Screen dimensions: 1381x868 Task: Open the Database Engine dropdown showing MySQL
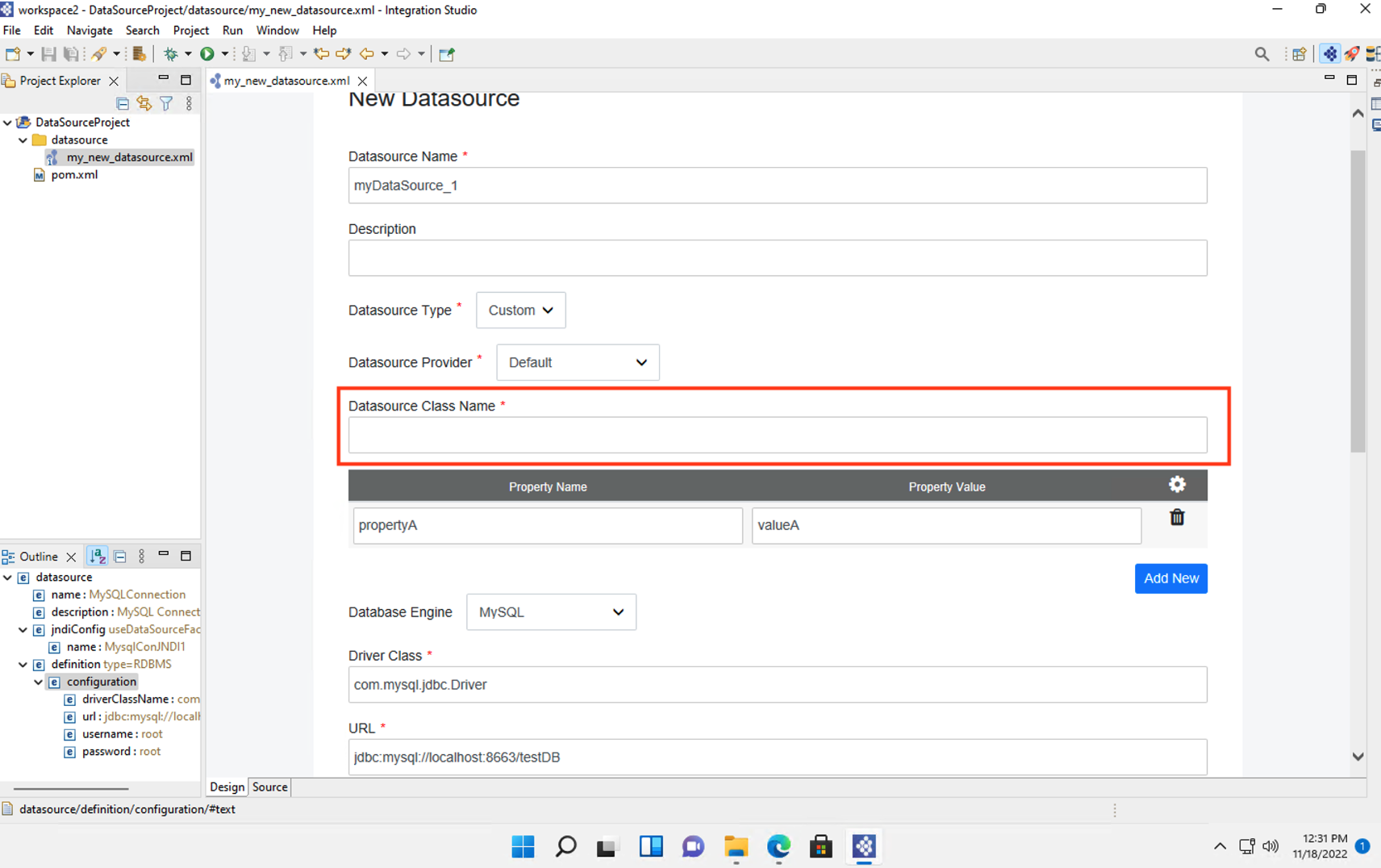[x=551, y=611]
